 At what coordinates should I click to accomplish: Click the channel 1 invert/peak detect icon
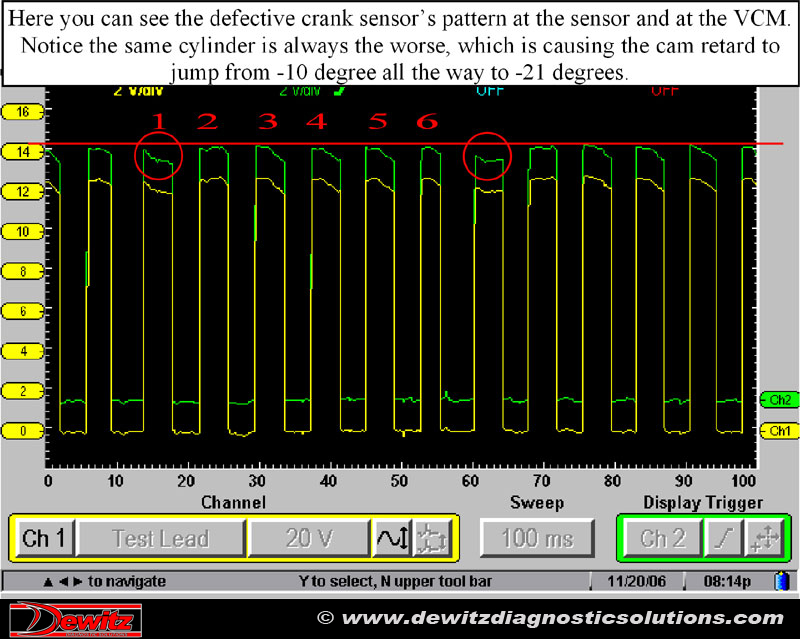pyautogui.click(x=432, y=538)
